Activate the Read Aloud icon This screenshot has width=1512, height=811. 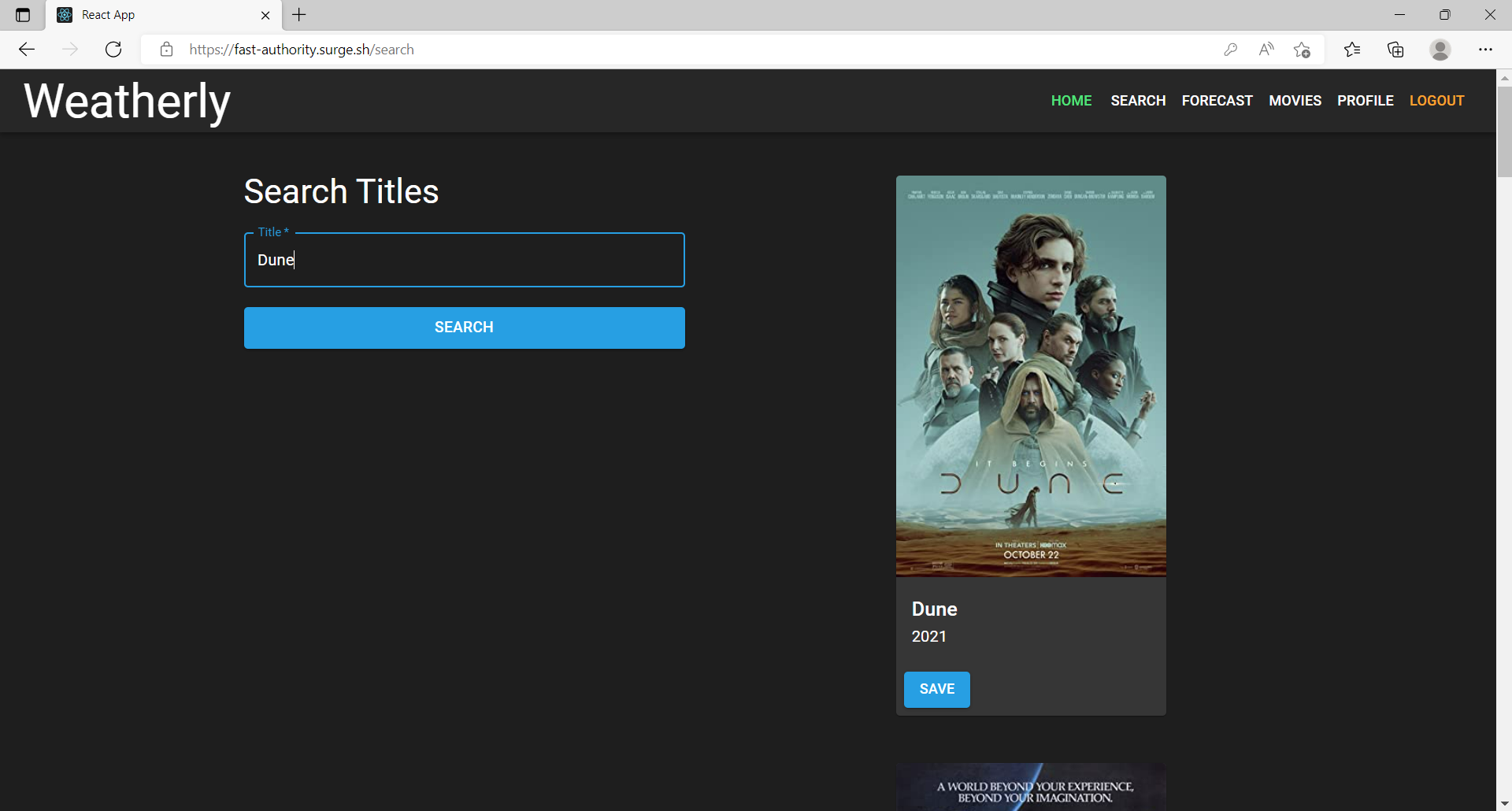pos(1266,50)
